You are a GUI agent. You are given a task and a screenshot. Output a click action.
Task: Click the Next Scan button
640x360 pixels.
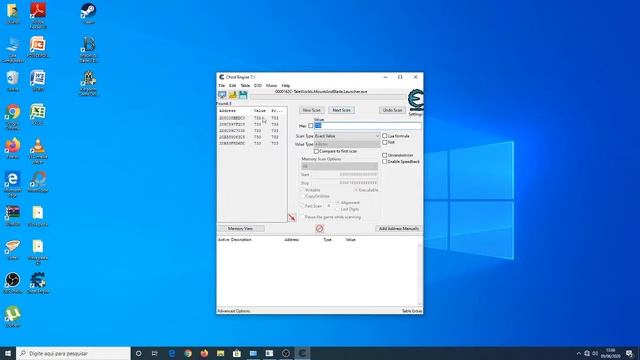pos(341,110)
